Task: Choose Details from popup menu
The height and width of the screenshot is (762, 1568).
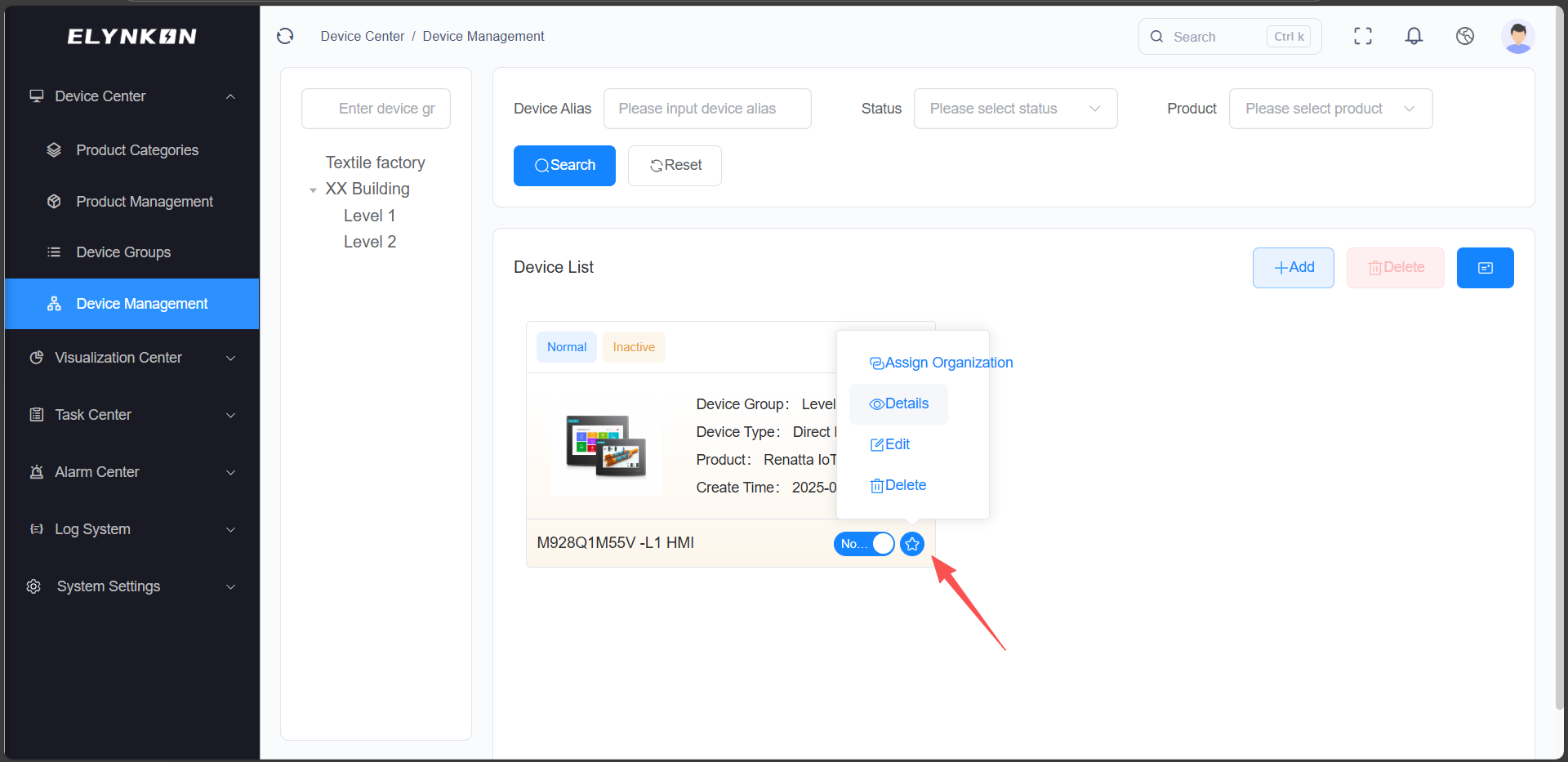Action: 898,403
